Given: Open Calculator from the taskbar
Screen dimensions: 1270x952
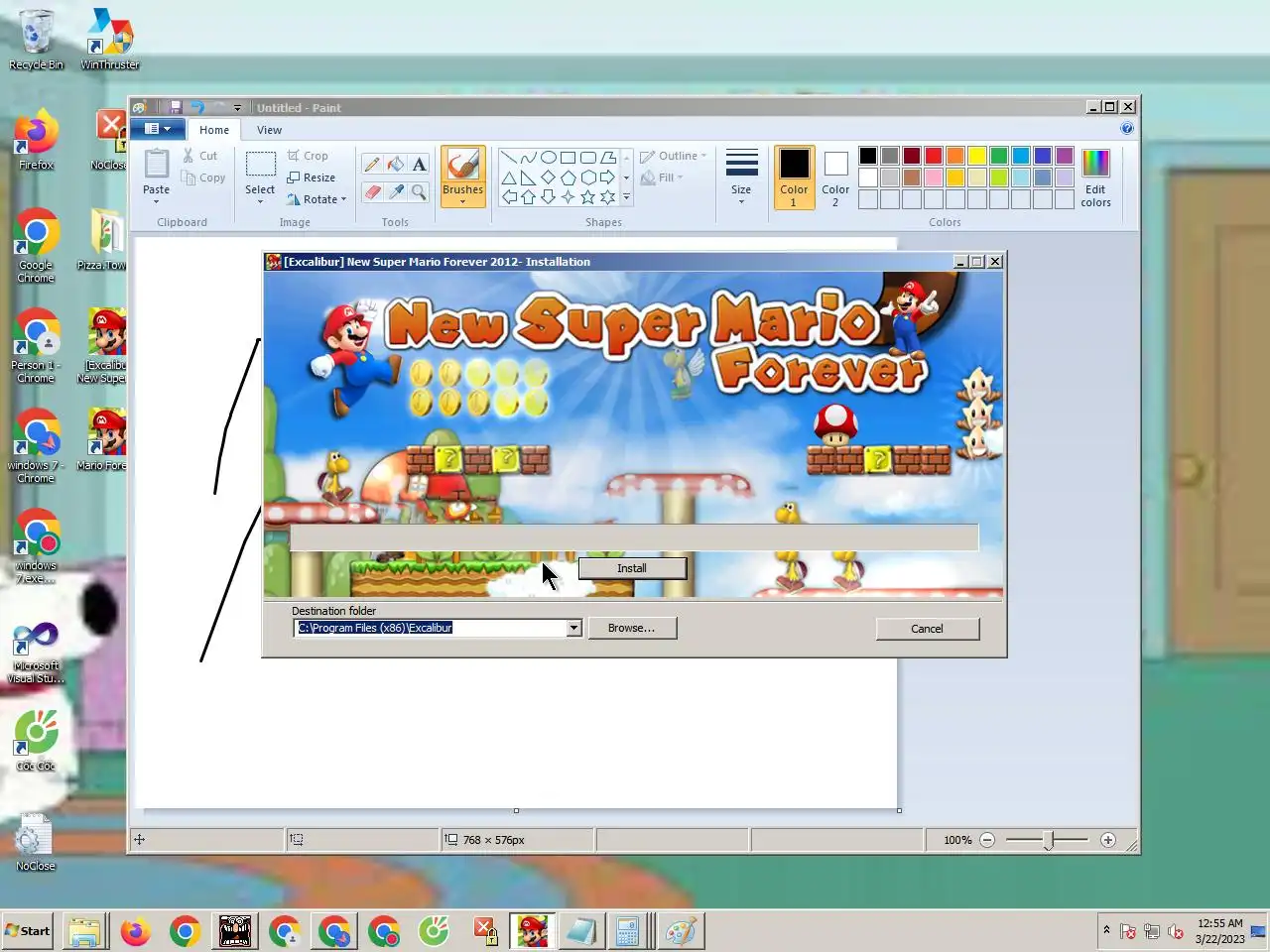Looking at the screenshot, I should (x=627, y=931).
